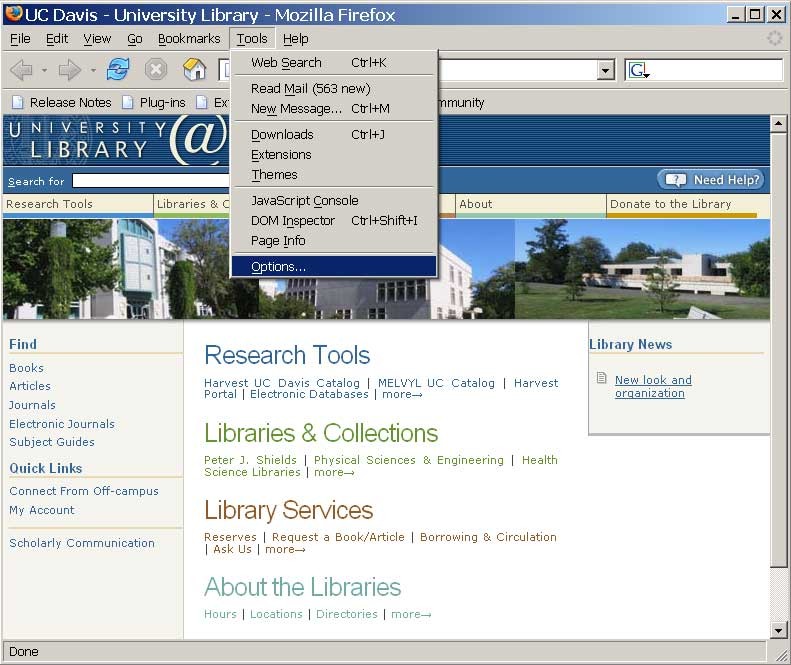Viewport: 791px width, 665px height.
Task: Reload the page with the refresh icon
Action: [x=118, y=69]
